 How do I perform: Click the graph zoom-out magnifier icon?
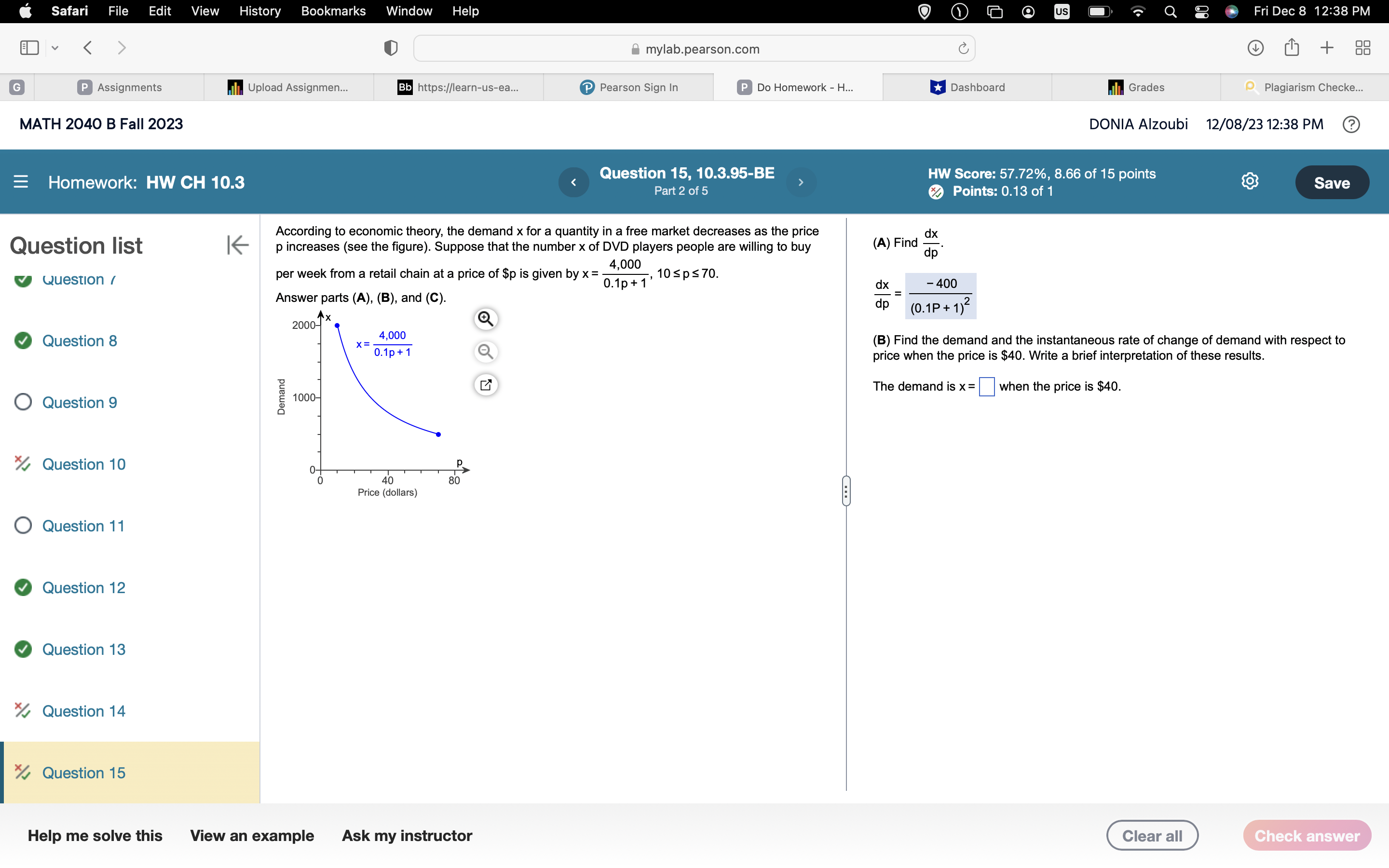[486, 352]
